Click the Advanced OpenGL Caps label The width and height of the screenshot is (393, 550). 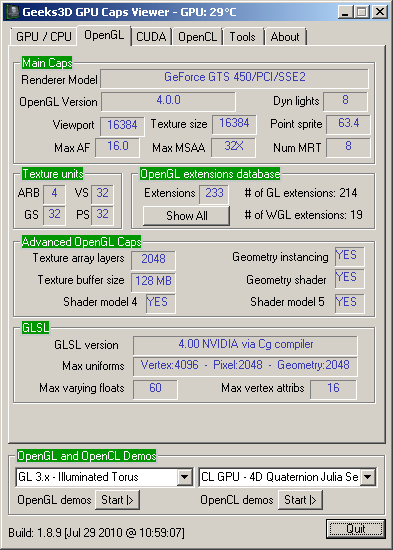point(81,242)
